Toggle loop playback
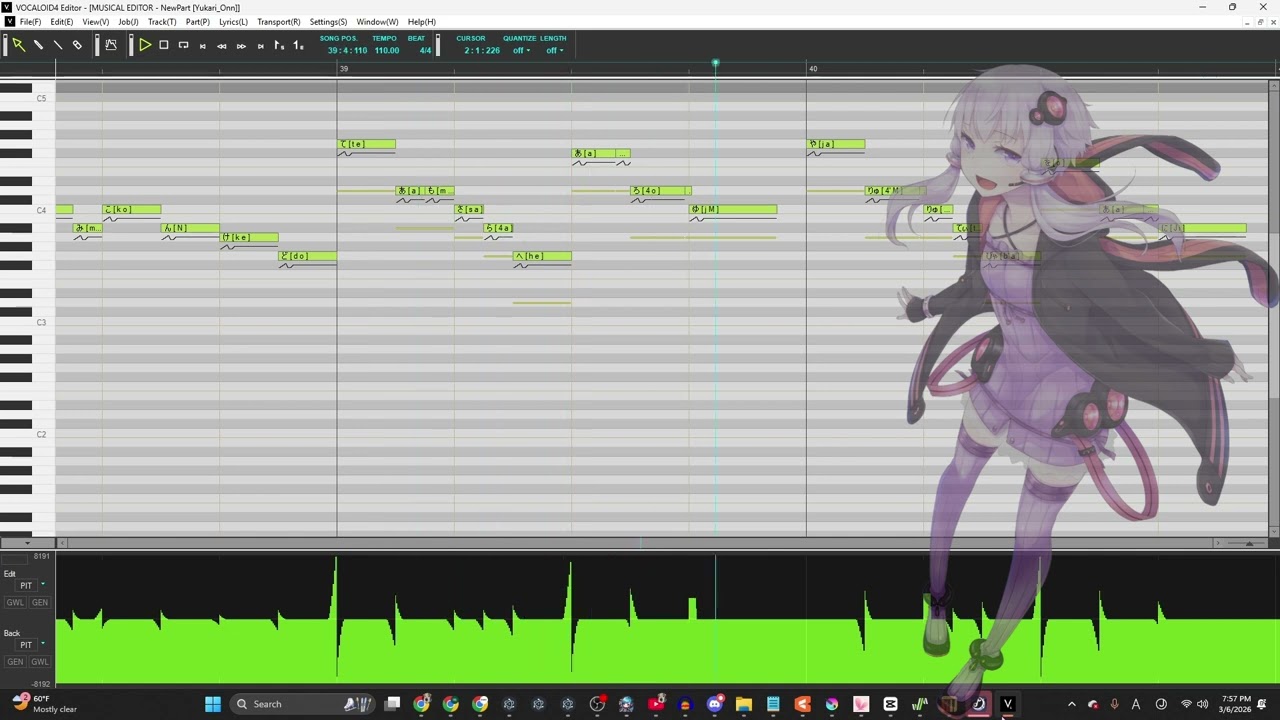The image size is (1280, 720). coord(183,45)
